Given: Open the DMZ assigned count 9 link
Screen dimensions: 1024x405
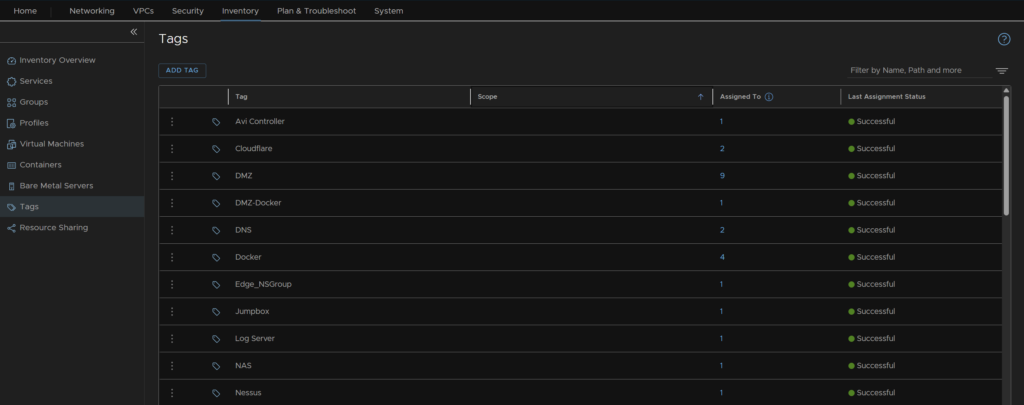Looking at the screenshot, I should point(722,176).
